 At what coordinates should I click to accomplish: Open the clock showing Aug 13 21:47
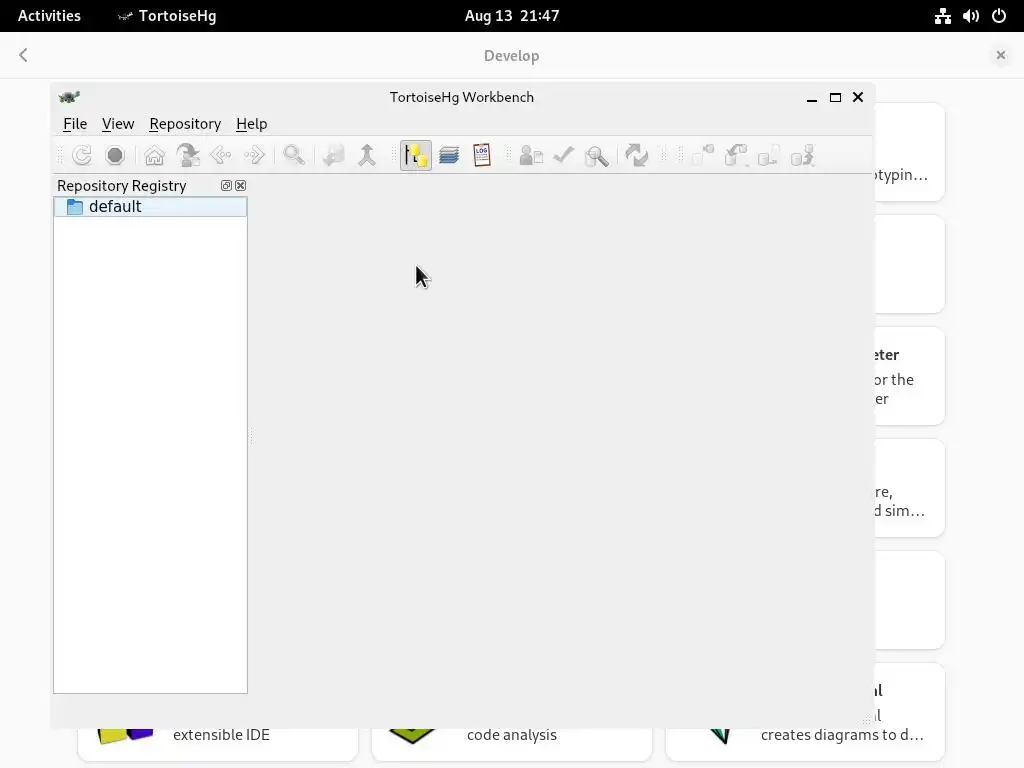(x=512, y=16)
